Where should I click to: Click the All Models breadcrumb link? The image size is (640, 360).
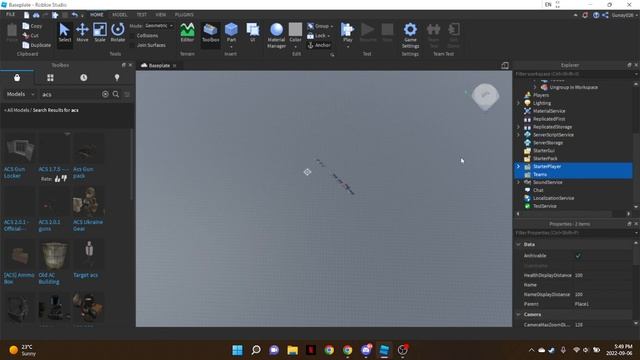coord(18,110)
